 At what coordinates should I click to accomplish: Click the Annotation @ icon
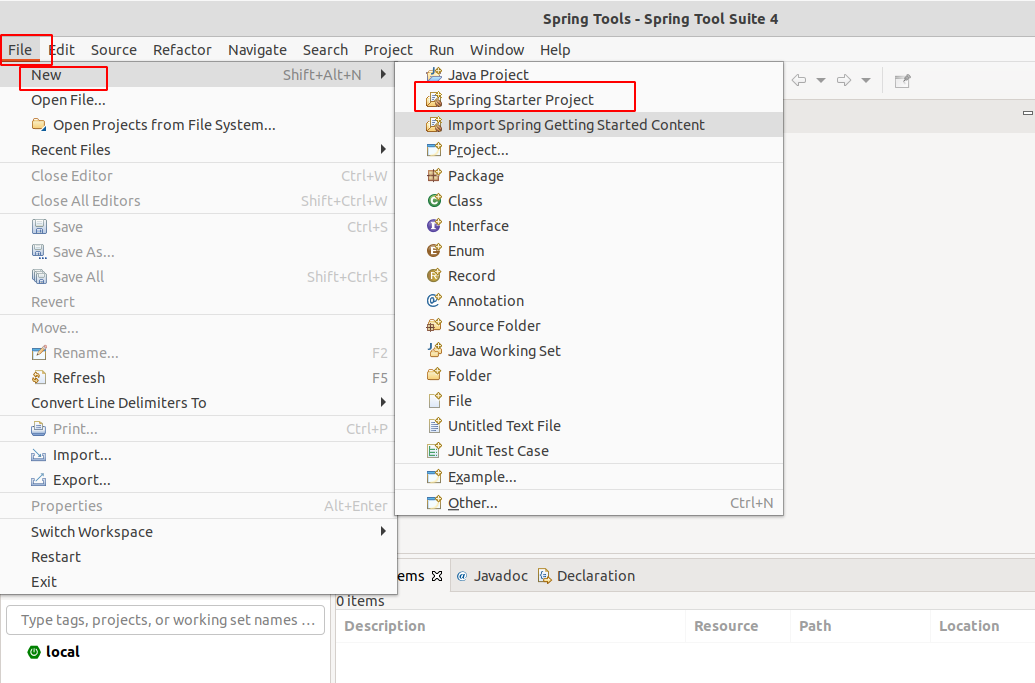click(434, 301)
